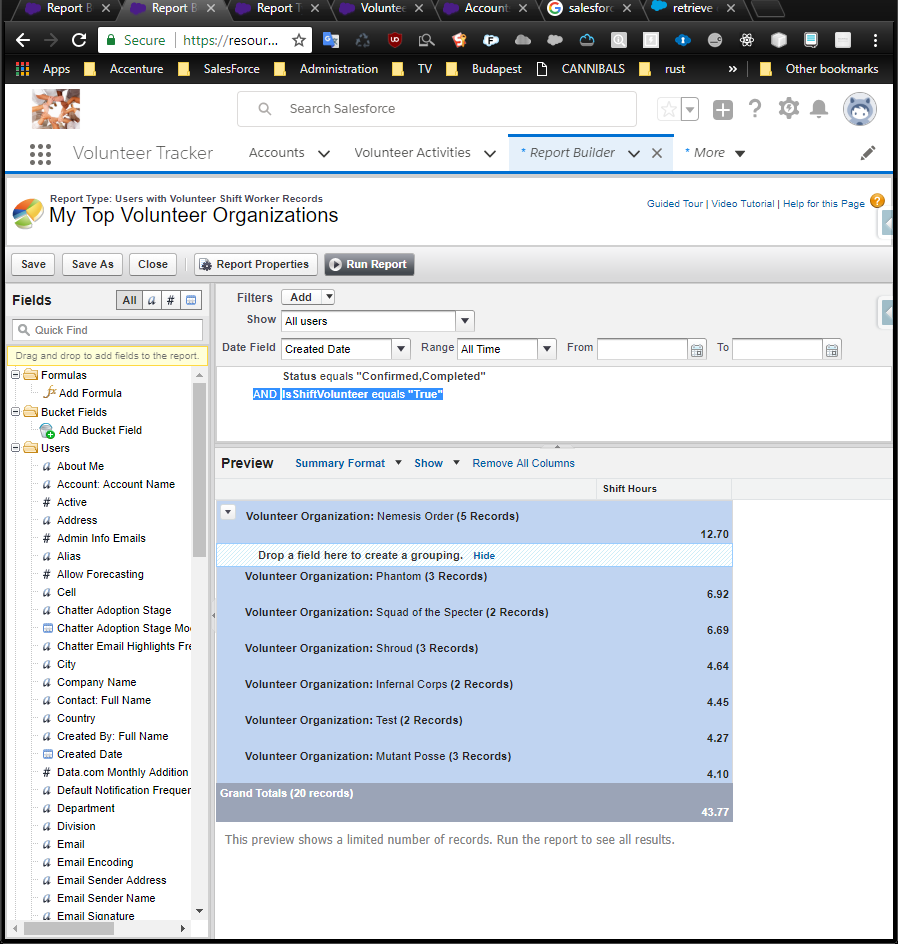Open the Add filter dropdown arrow
This screenshot has width=898, height=944.
click(x=329, y=297)
